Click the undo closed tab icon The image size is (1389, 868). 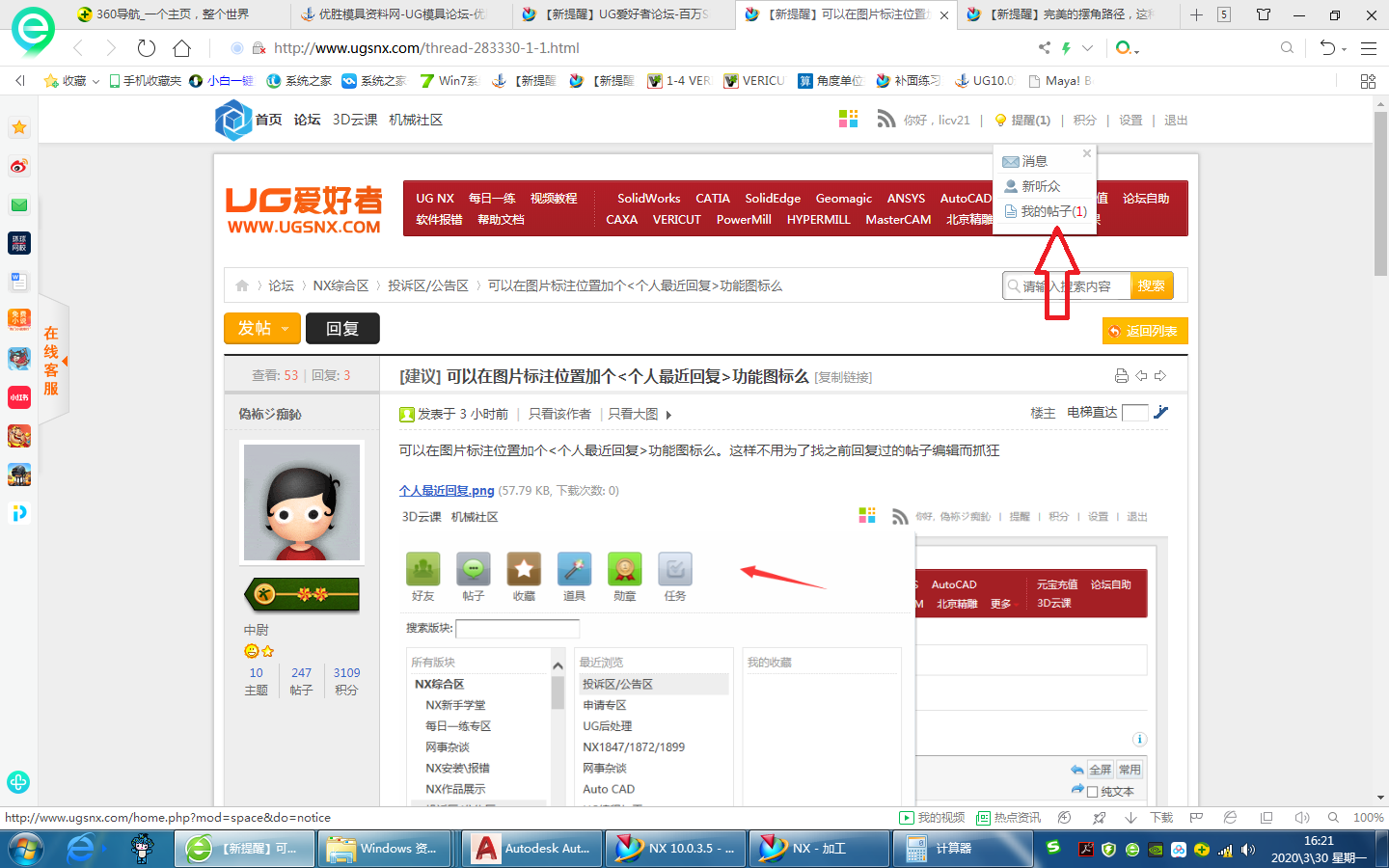point(1327,48)
